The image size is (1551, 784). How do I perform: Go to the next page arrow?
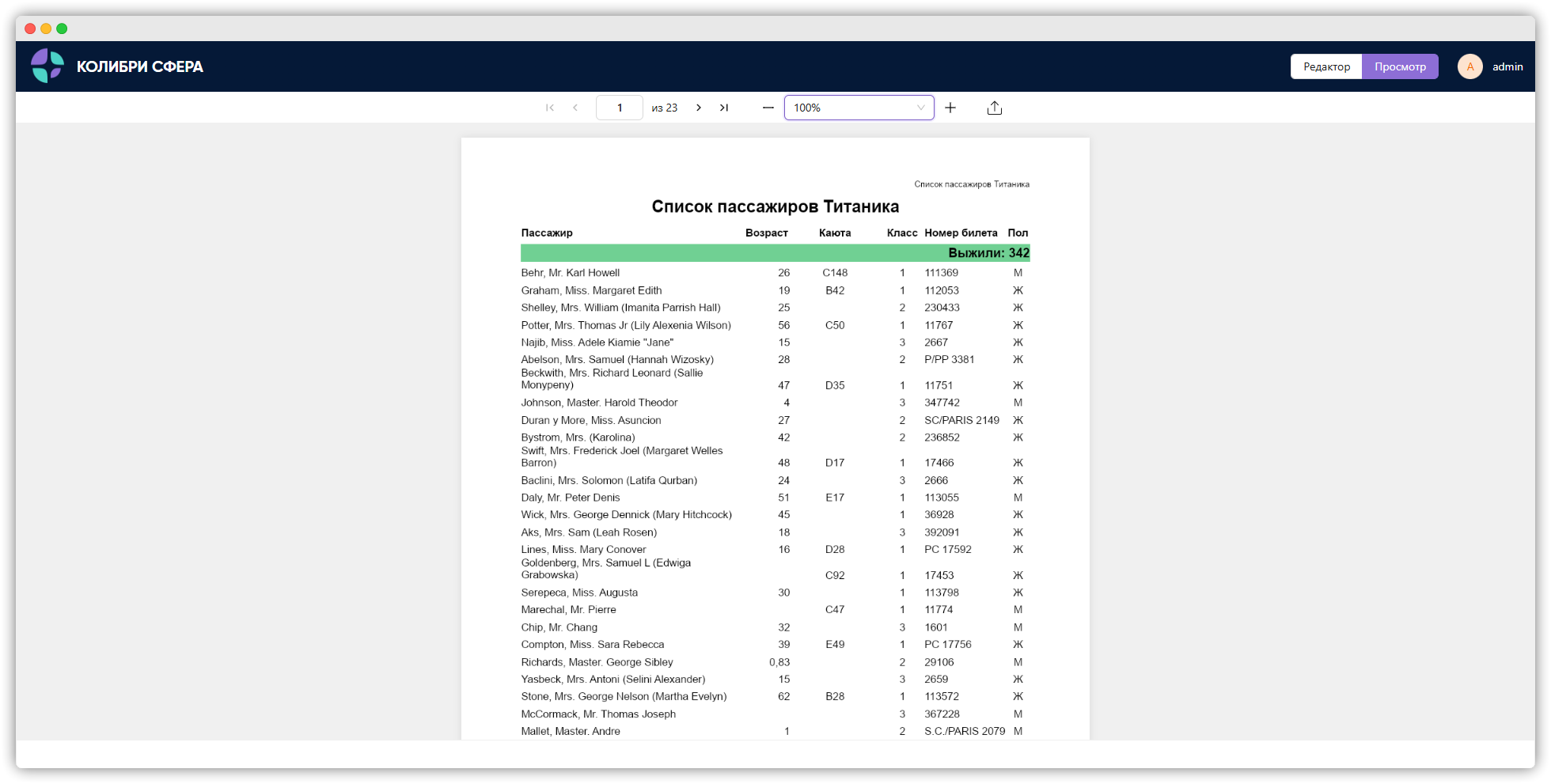coord(699,108)
